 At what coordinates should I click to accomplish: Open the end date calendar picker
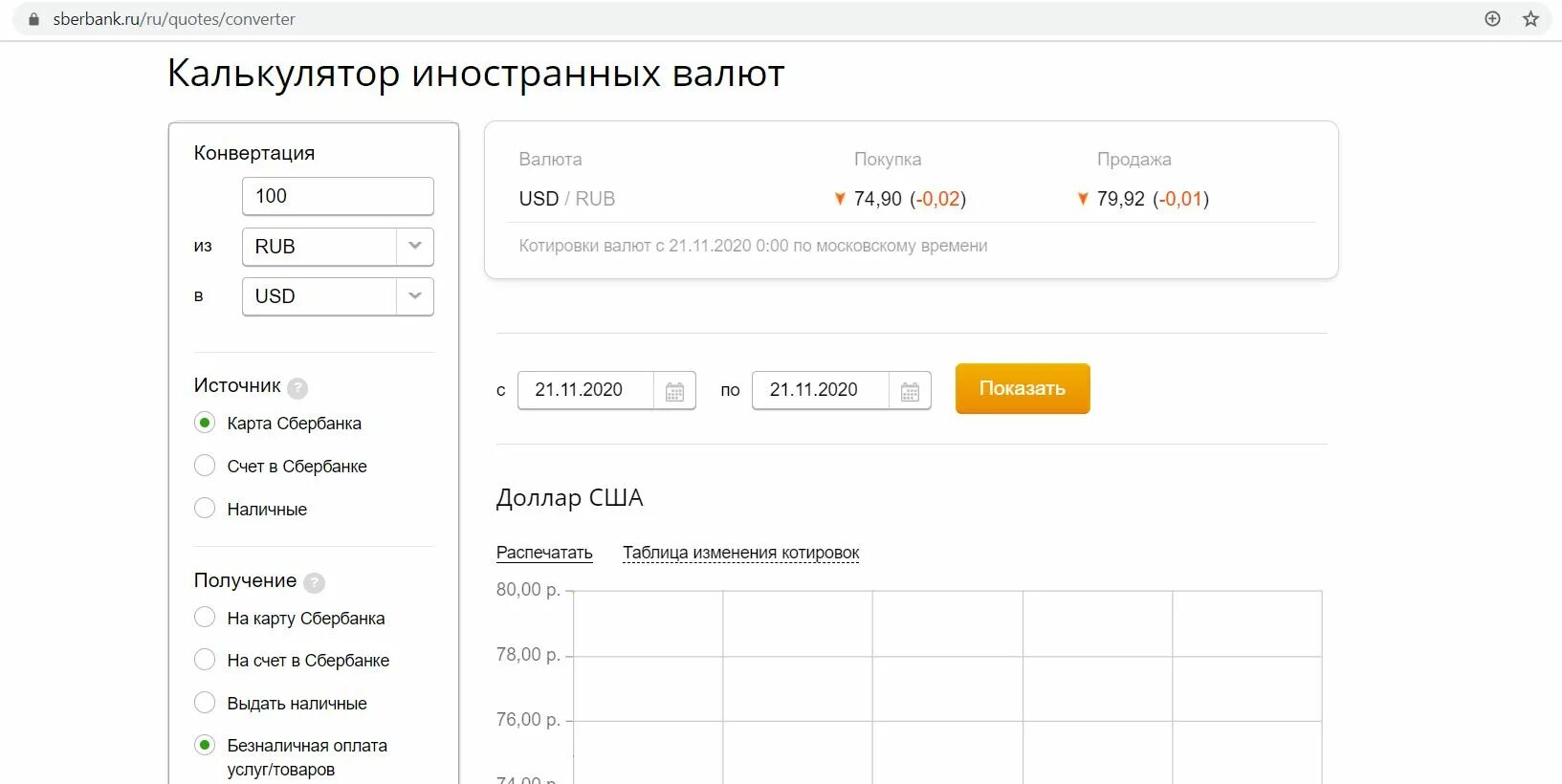pos(910,391)
